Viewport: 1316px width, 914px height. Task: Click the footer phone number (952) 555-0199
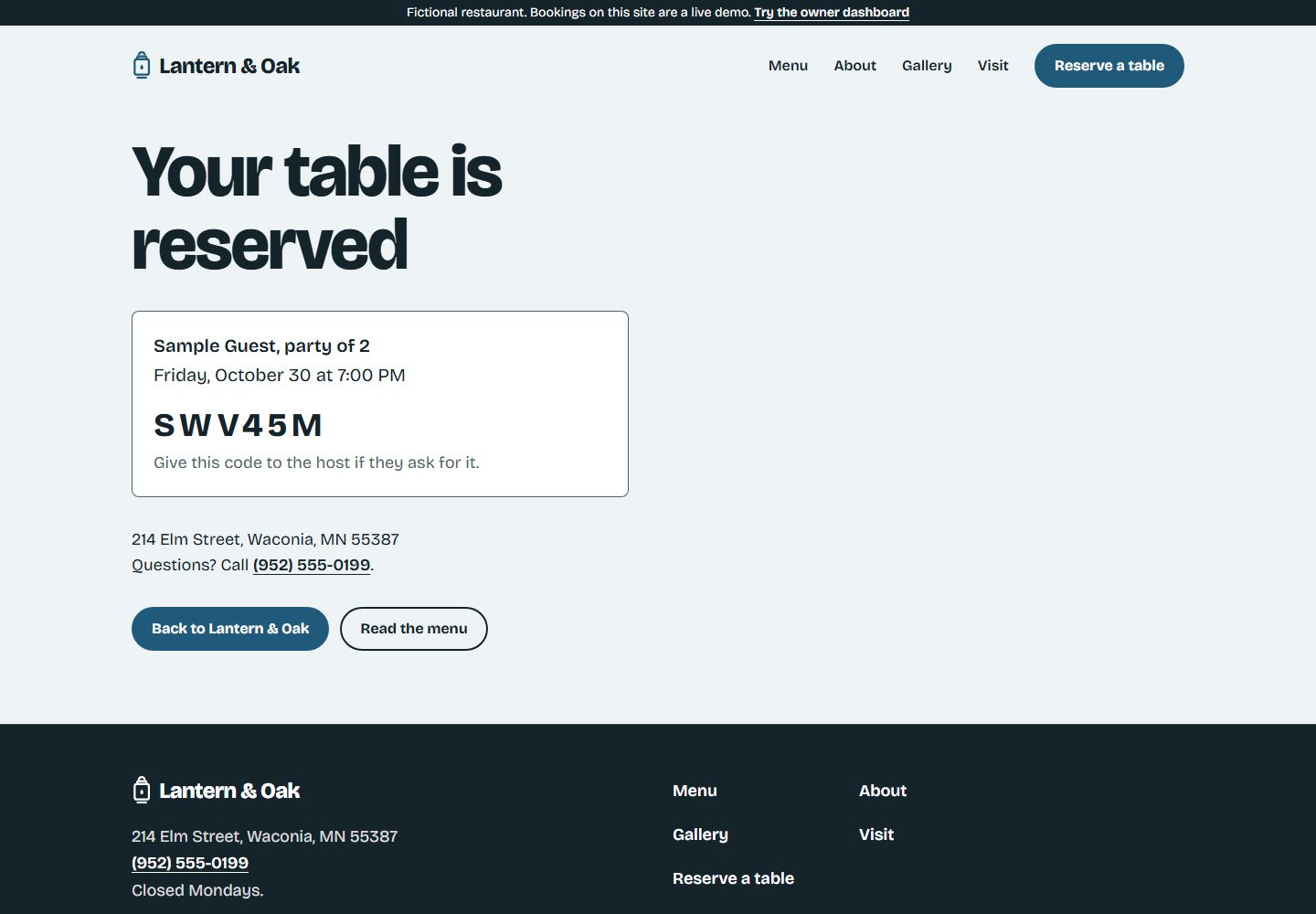[x=190, y=863]
